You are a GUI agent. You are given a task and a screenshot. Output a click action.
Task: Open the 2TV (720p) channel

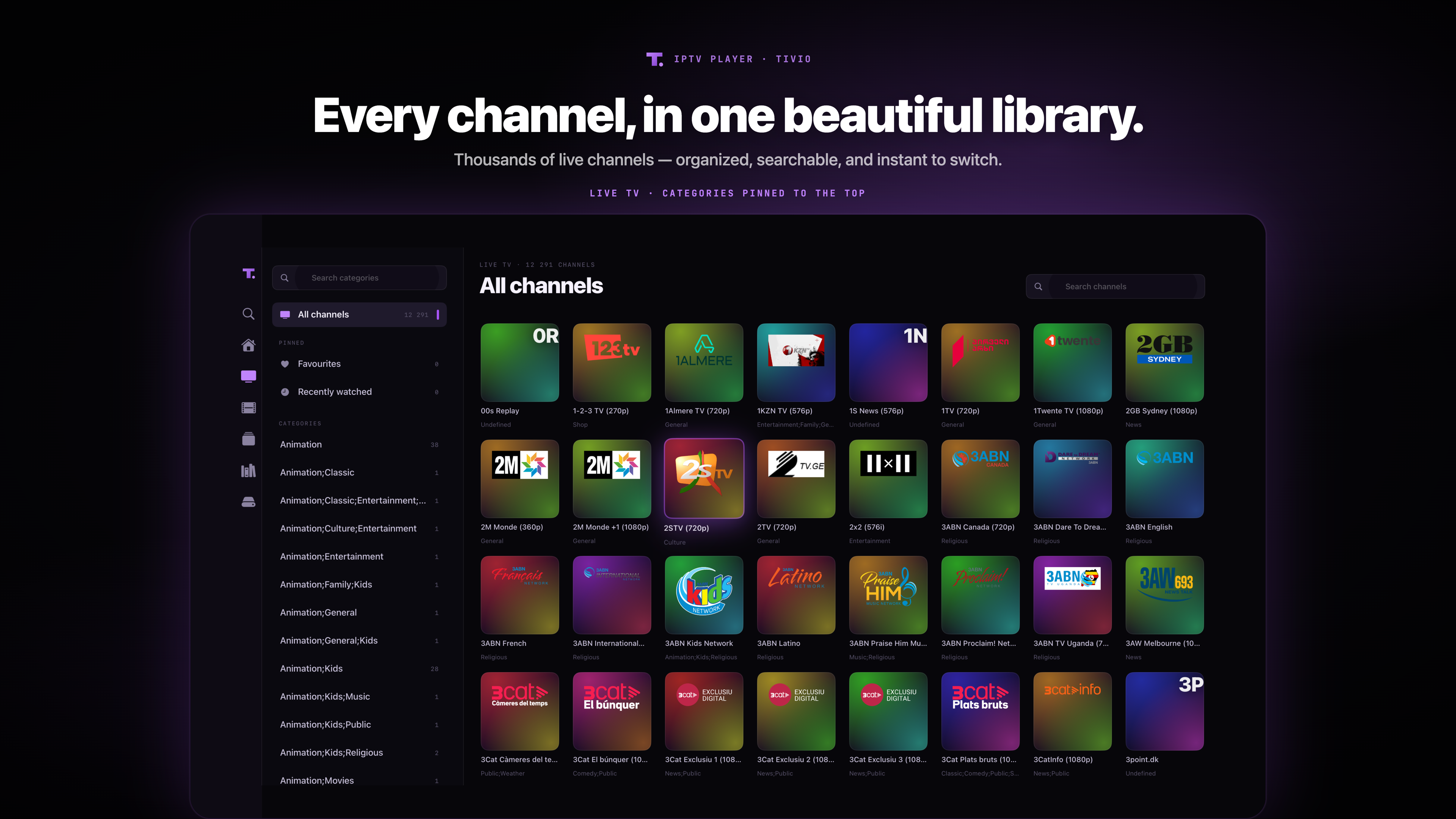(796, 479)
